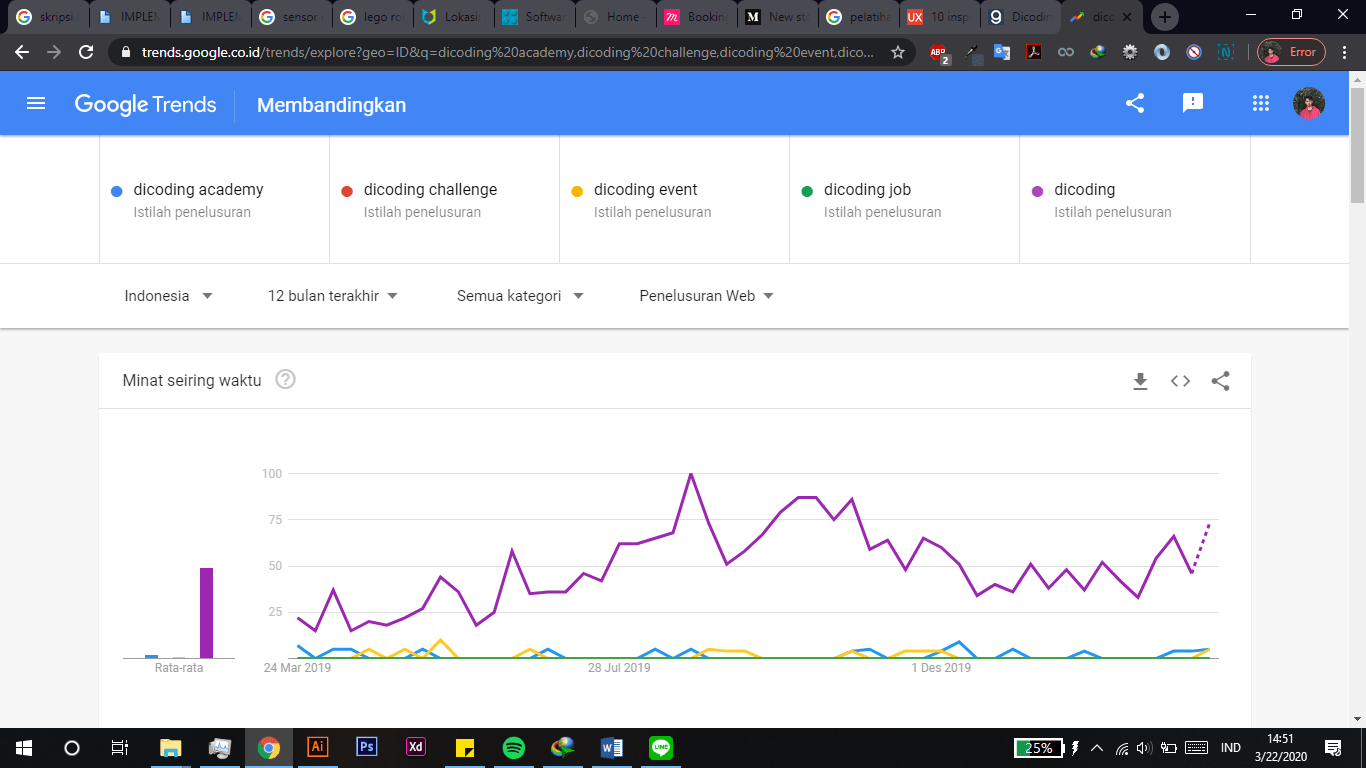Open Adobe XD from the taskbar

(415, 747)
